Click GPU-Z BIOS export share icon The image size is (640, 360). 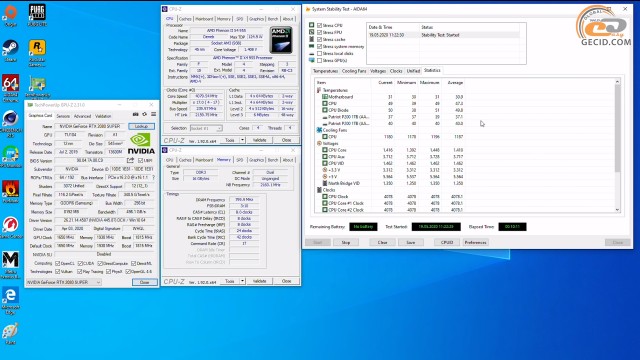pos(130,160)
